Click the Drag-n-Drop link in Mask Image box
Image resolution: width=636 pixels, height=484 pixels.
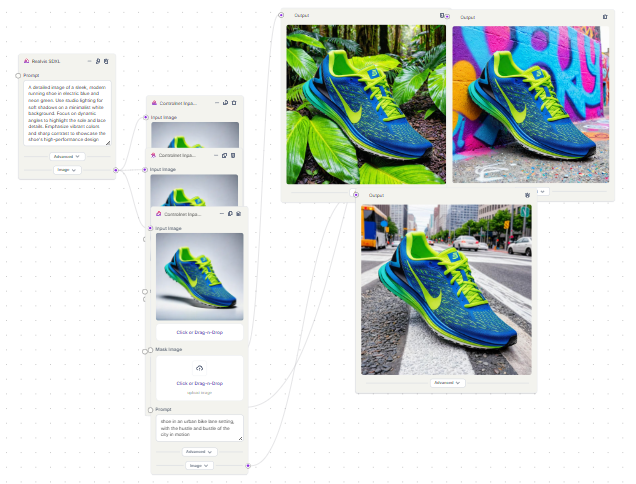pos(200,383)
